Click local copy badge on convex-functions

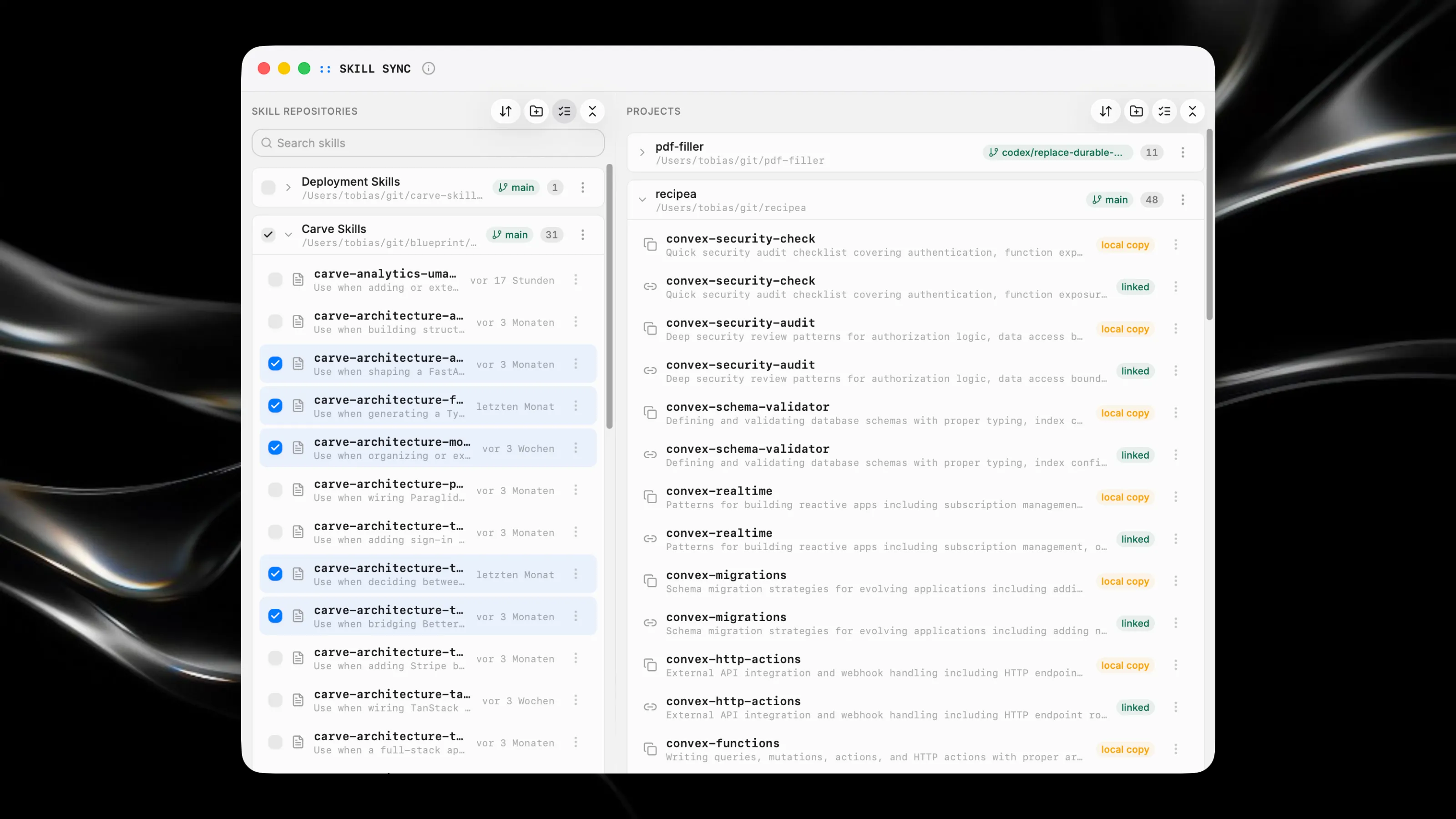(1125, 749)
